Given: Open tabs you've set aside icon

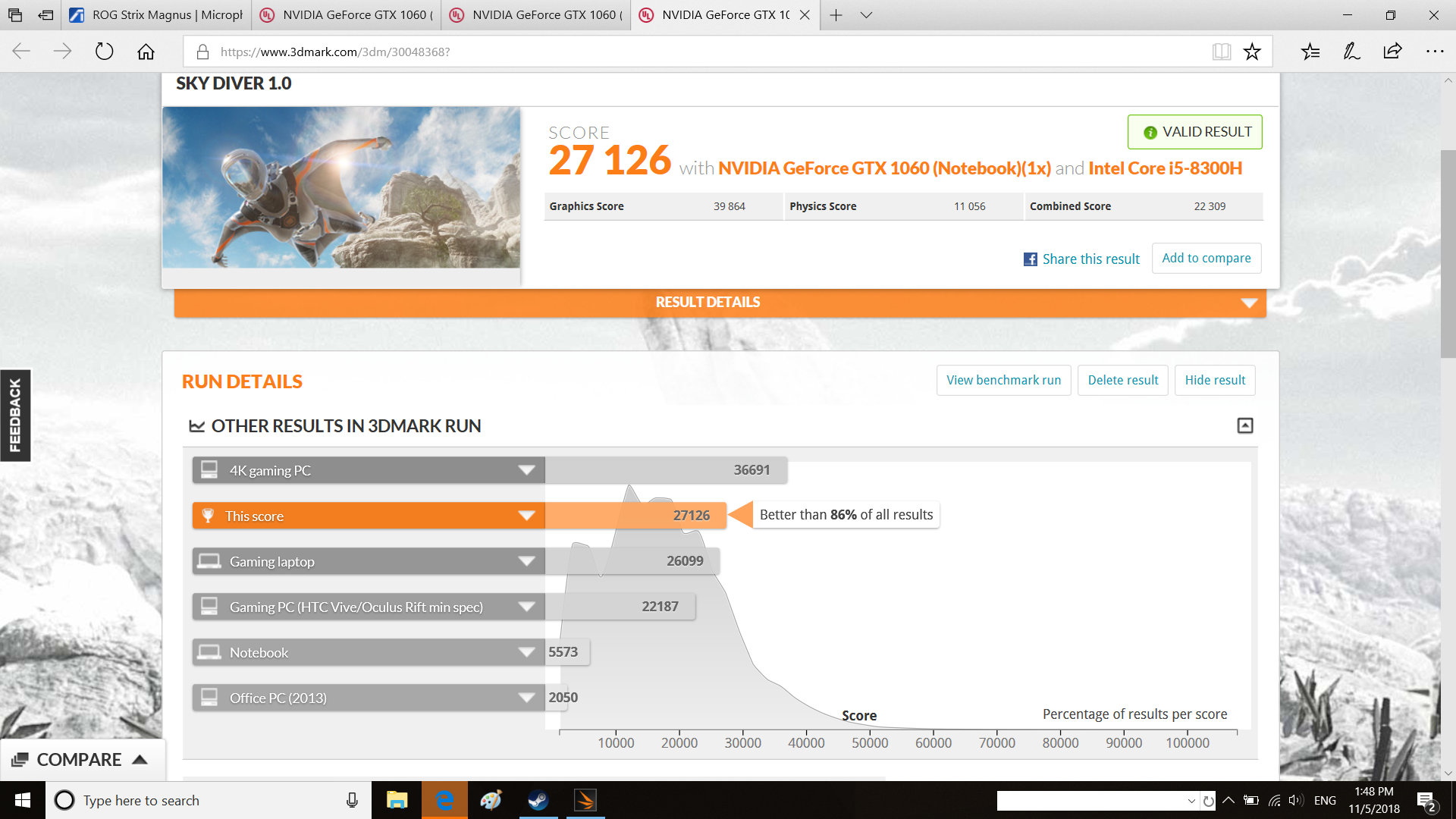Looking at the screenshot, I should click(x=15, y=14).
